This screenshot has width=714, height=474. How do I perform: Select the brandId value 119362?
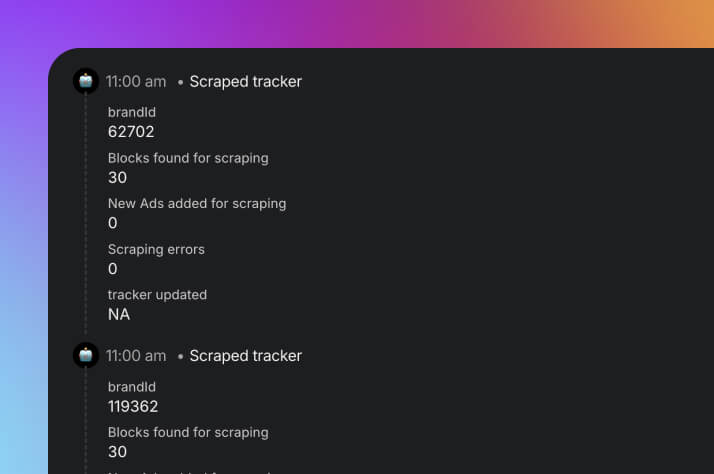[133, 407]
